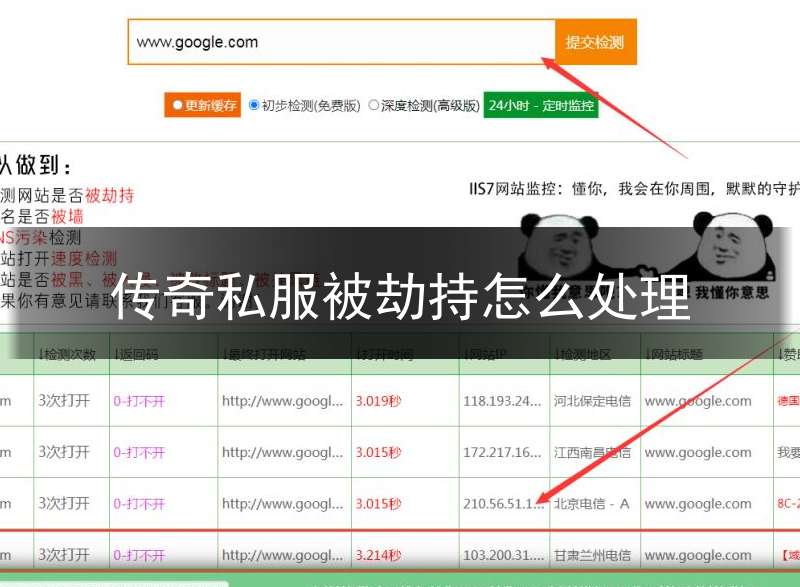800x587 pixels.
Task: Open the http://www.googl... link in 北京电信 row
Action: pyautogui.click(x=283, y=503)
